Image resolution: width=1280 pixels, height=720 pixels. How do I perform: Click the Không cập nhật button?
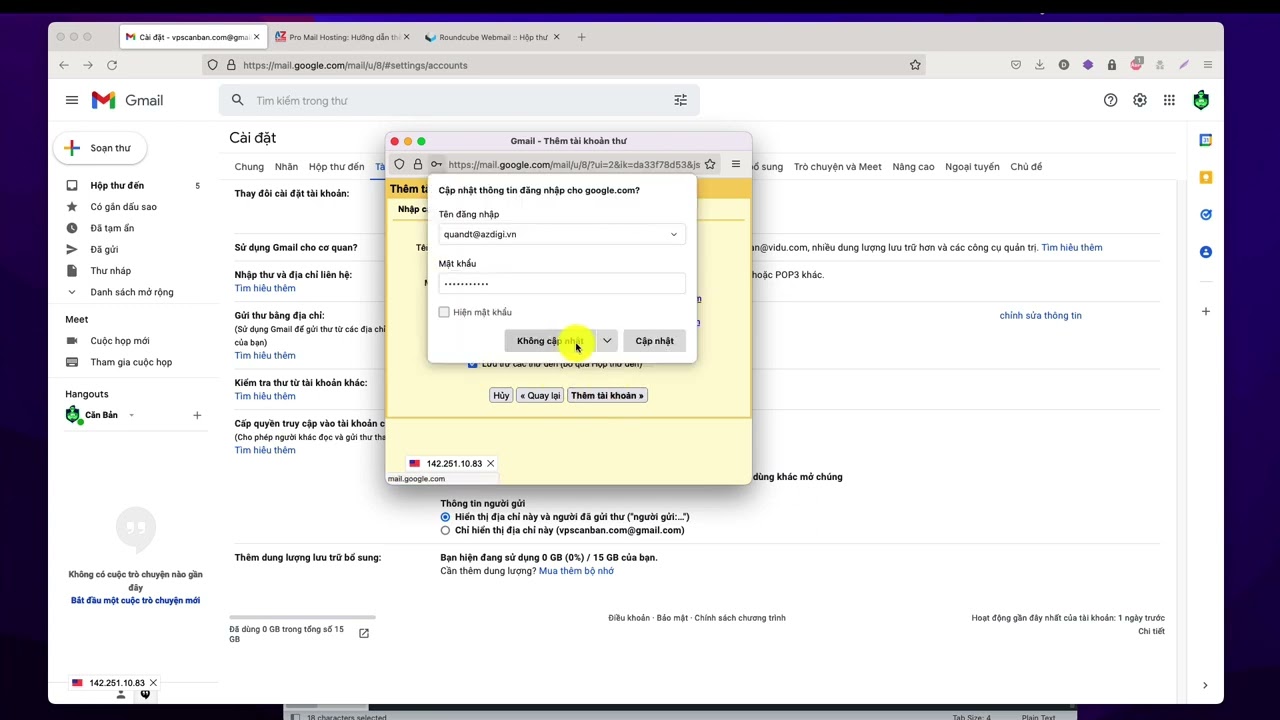(550, 341)
